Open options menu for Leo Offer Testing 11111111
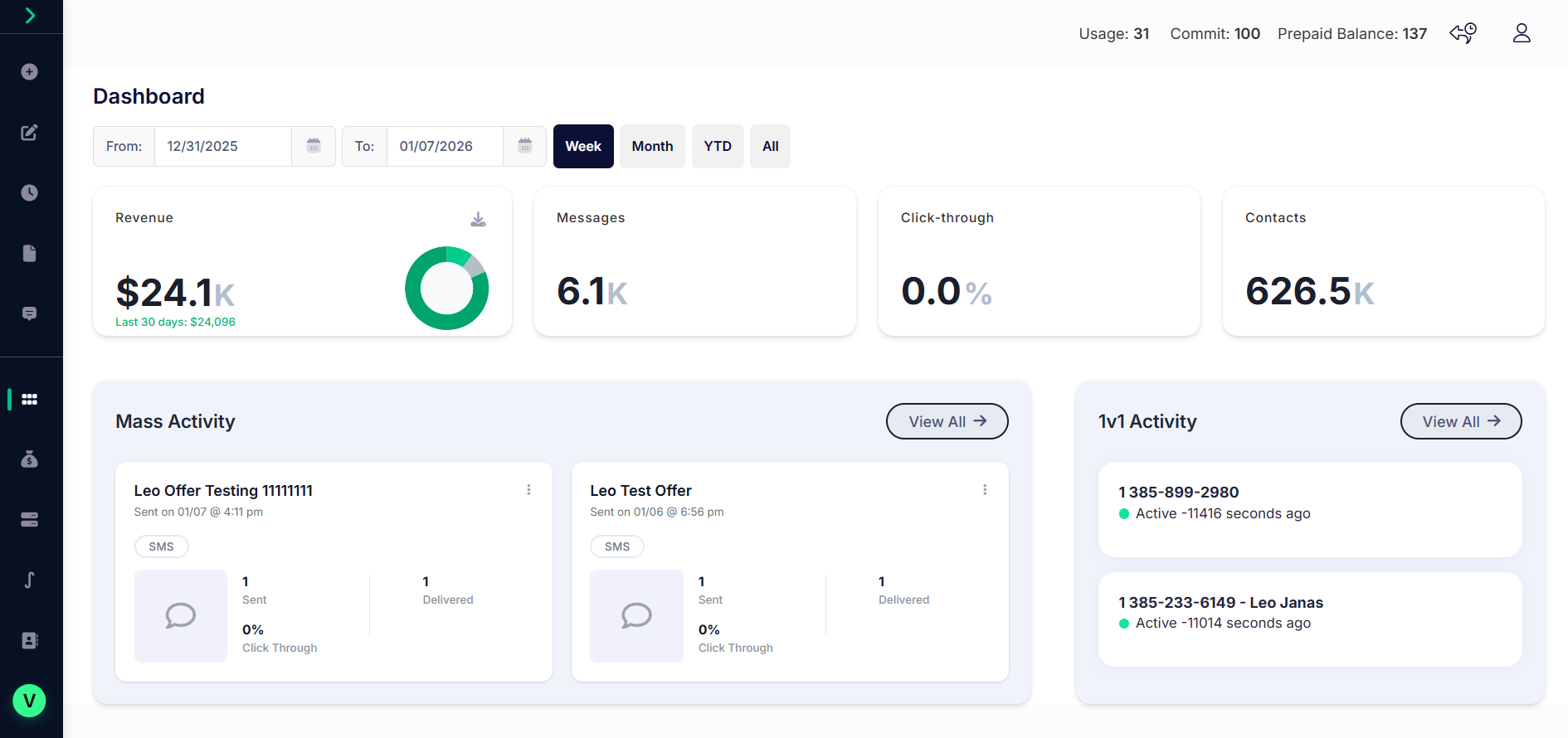1568x738 pixels. [528, 490]
